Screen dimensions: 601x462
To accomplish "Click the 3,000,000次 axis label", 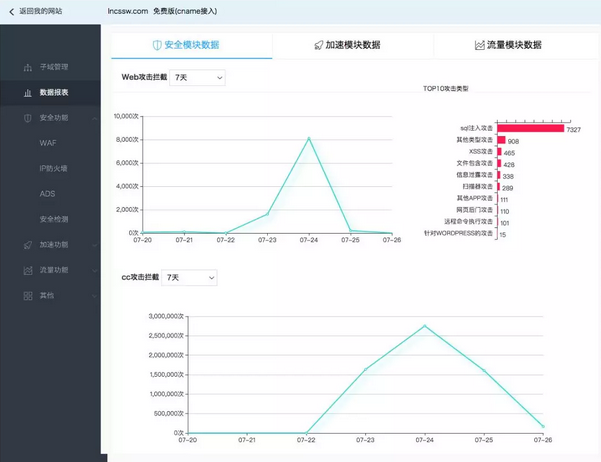I will (166, 316).
